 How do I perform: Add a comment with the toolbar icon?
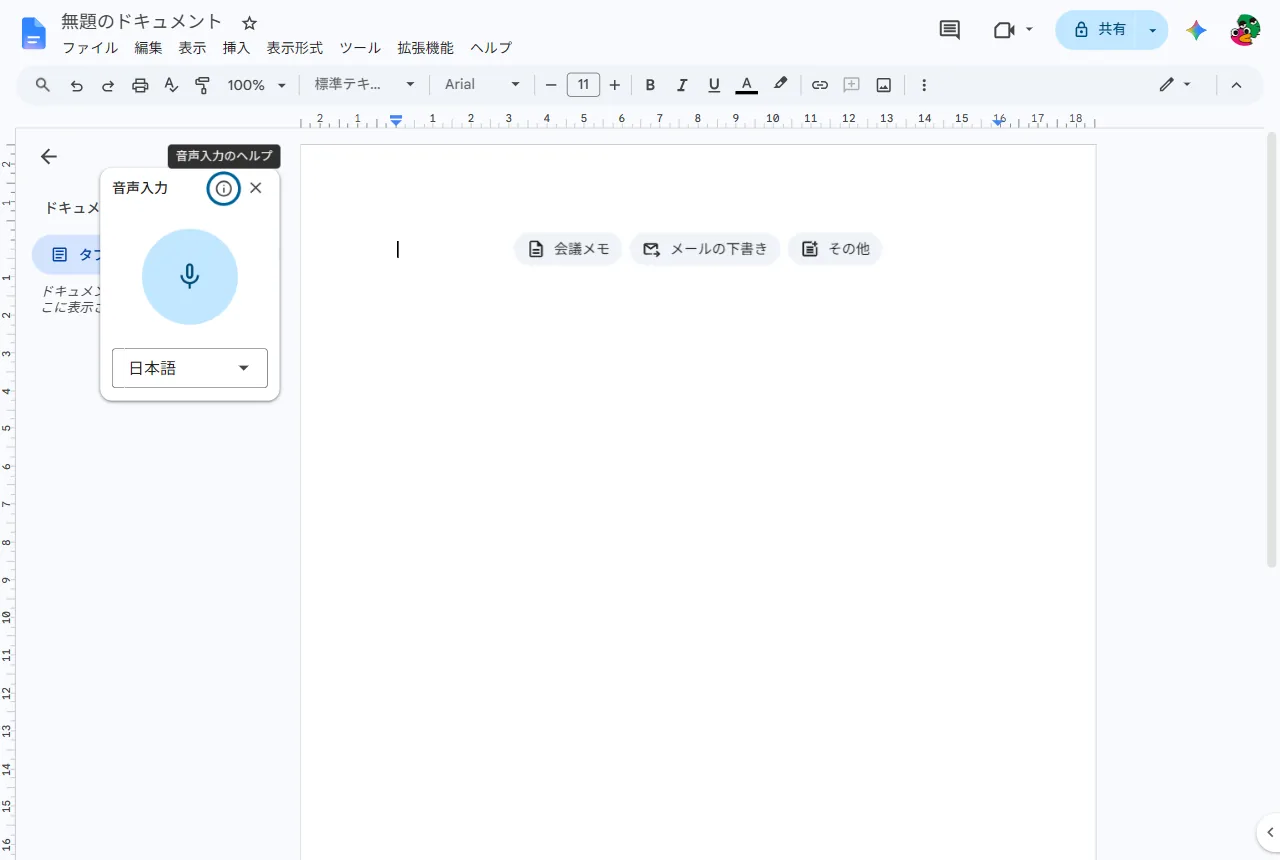852,85
